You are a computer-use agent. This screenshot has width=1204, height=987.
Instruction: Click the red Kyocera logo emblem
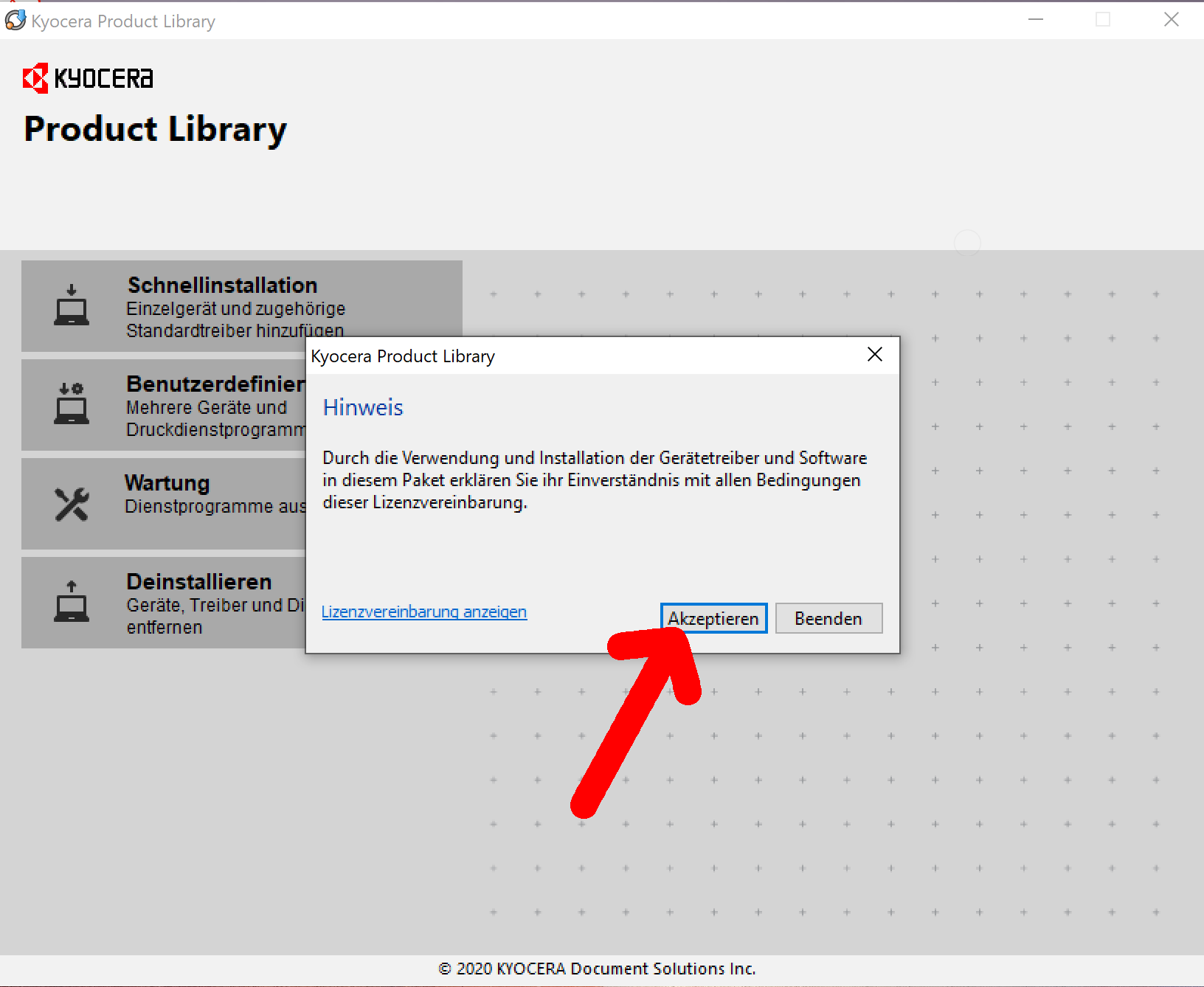click(35, 78)
